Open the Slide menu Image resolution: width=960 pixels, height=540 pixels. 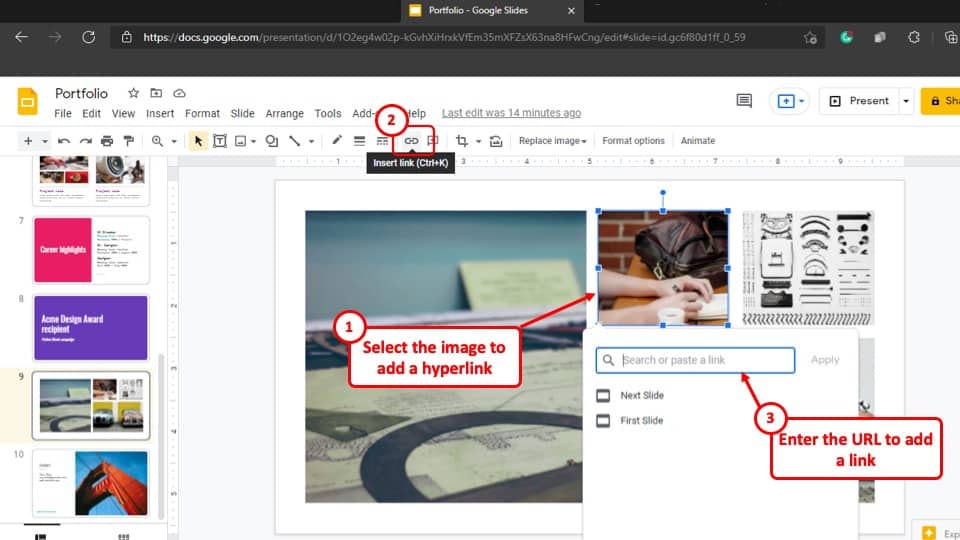[x=242, y=113]
